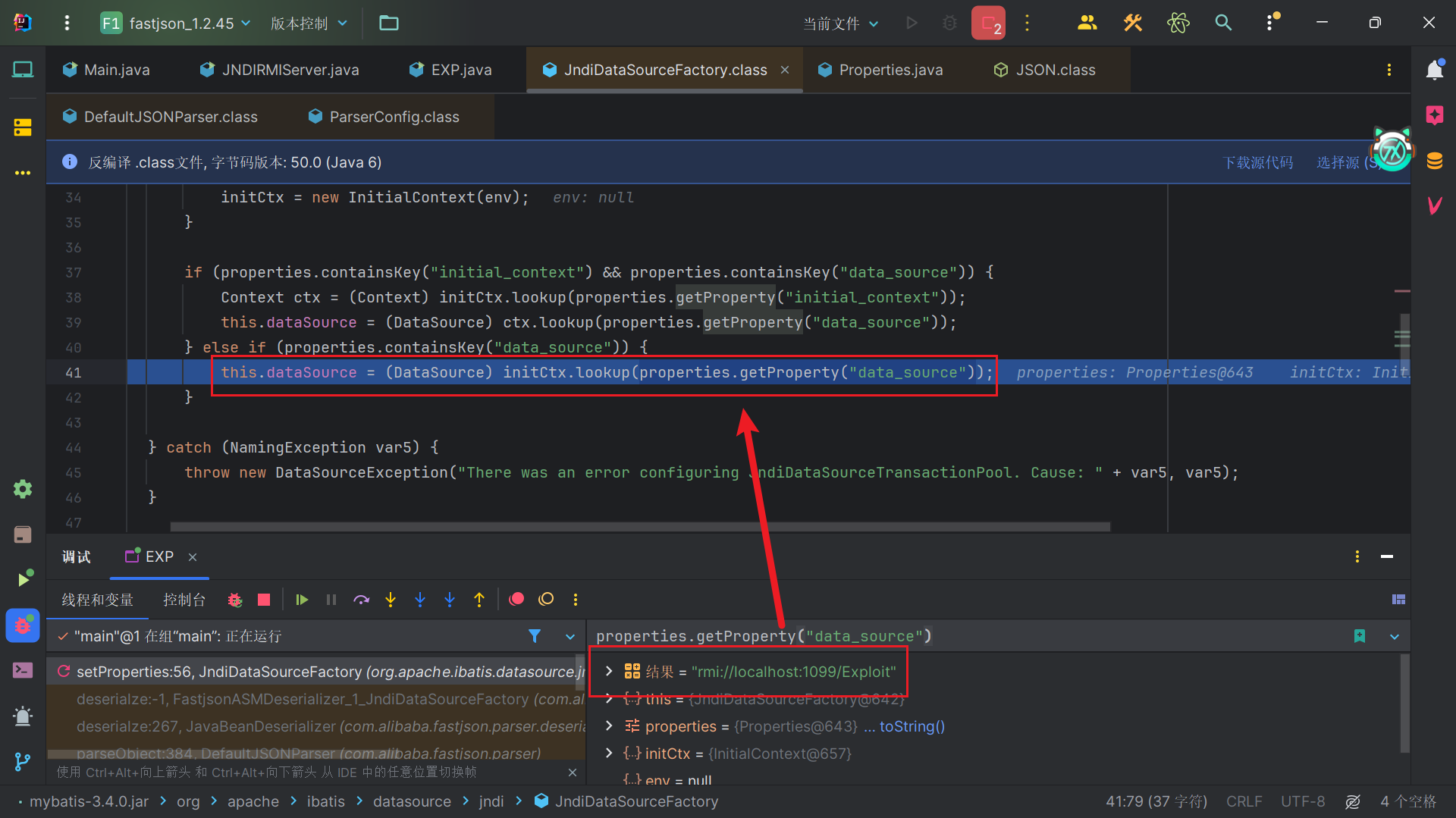Switch to Main.java tab
1456x818 pixels.
click(107, 70)
